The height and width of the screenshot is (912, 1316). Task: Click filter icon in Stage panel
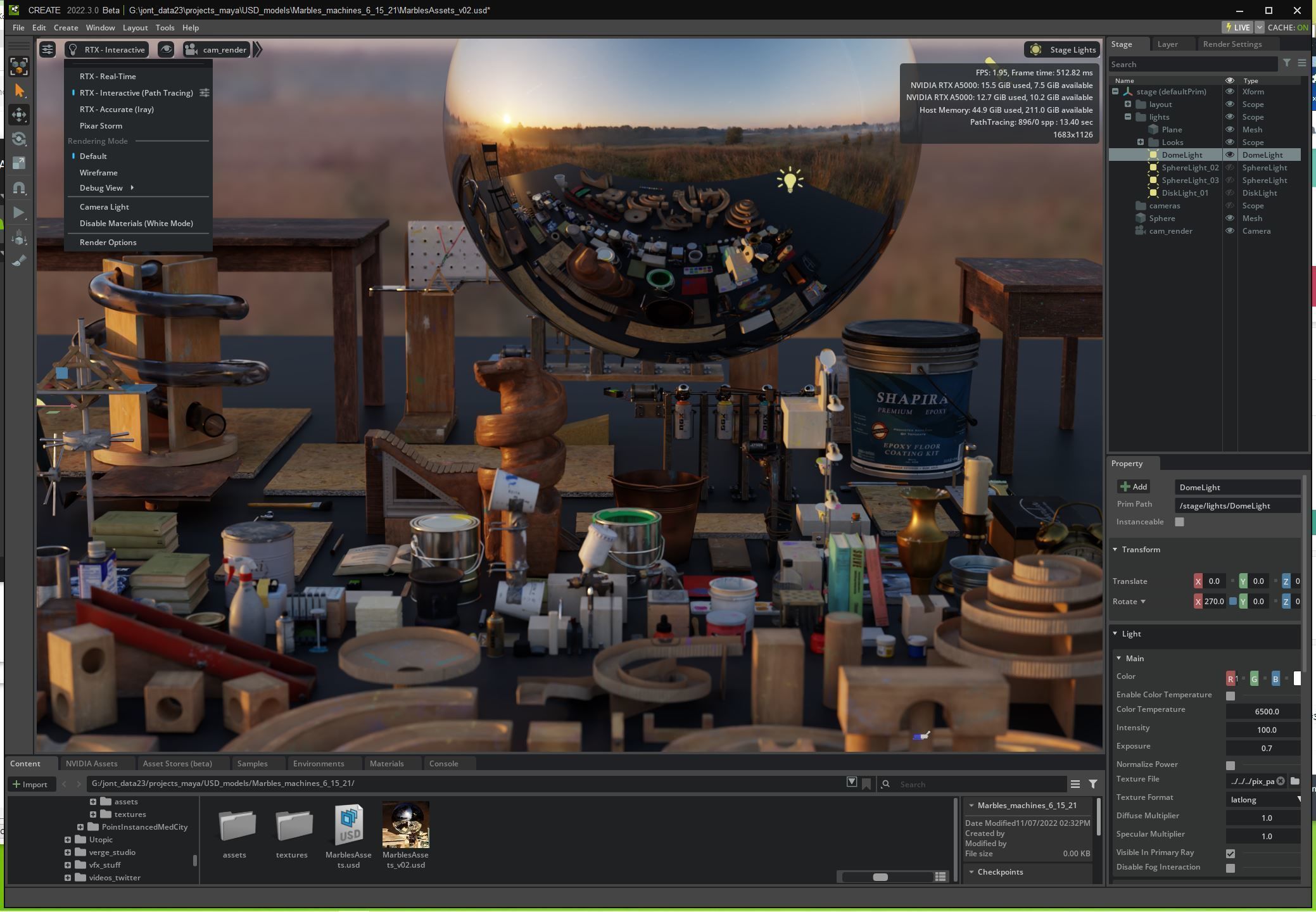(x=1286, y=63)
